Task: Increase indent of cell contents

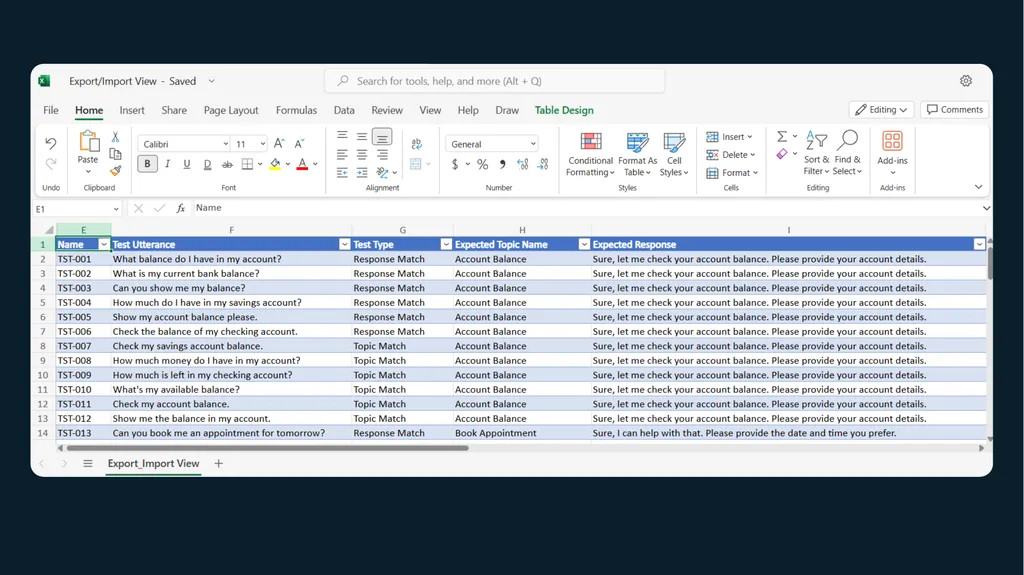Action: (x=362, y=172)
